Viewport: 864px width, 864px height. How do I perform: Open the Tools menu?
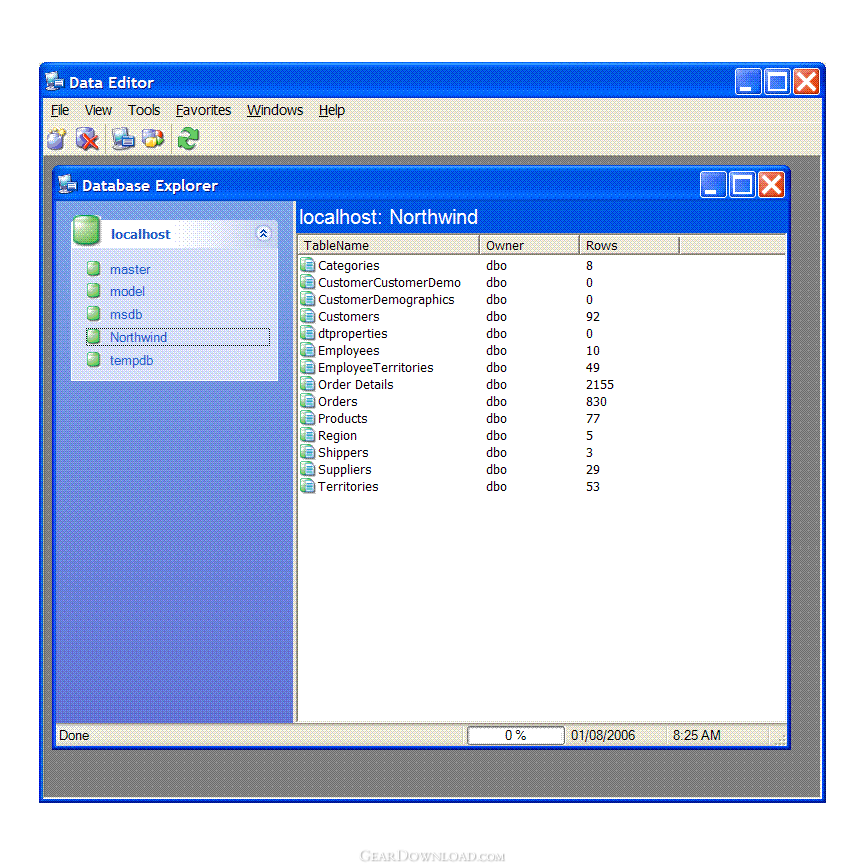tap(144, 110)
